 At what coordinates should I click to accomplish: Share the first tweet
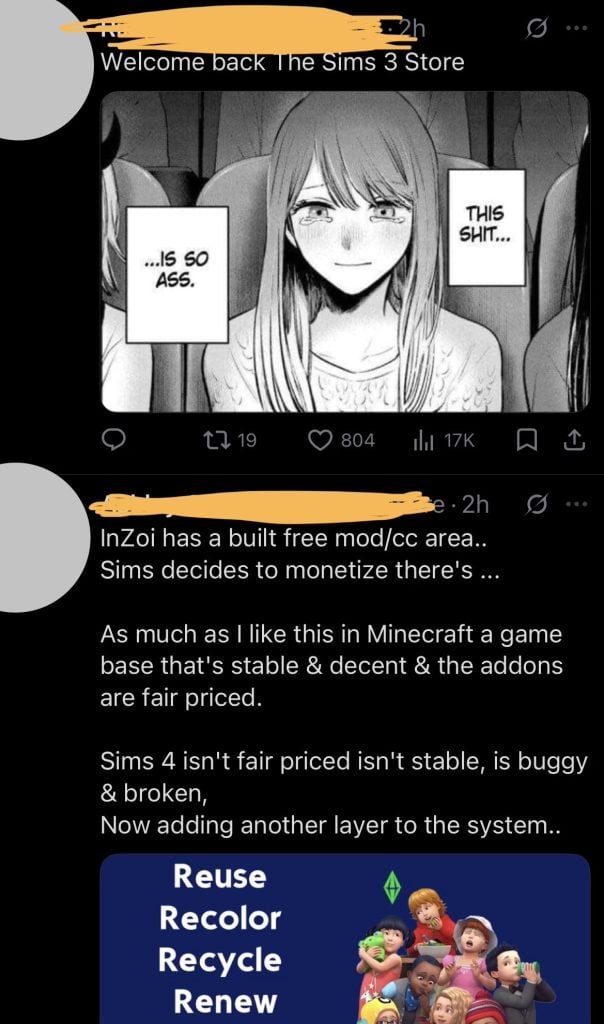click(x=573, y=441)
